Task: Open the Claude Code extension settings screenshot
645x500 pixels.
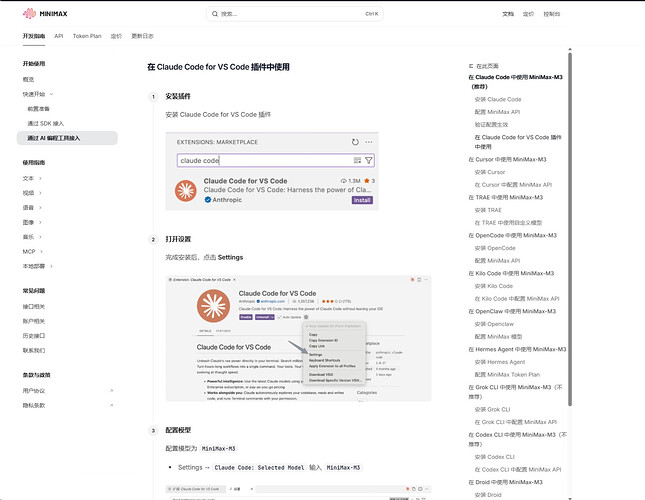Action: pyautogui.click(x=298, y=338)
